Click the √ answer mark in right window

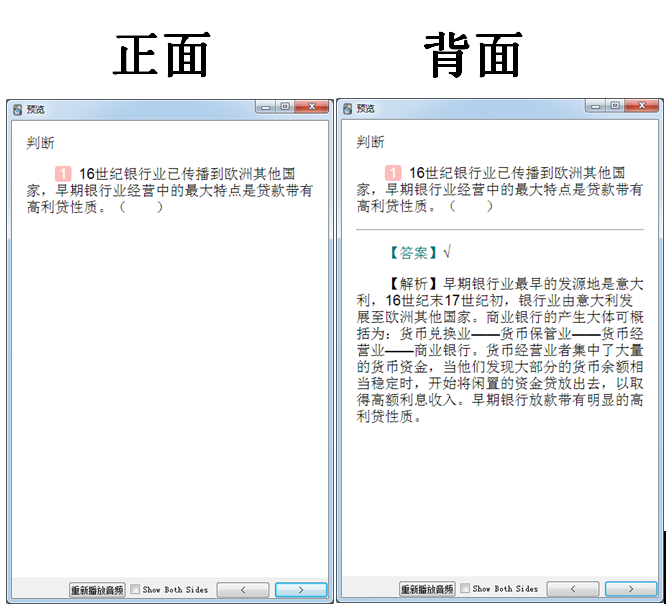pyautogui.click(x=447, y=252)
